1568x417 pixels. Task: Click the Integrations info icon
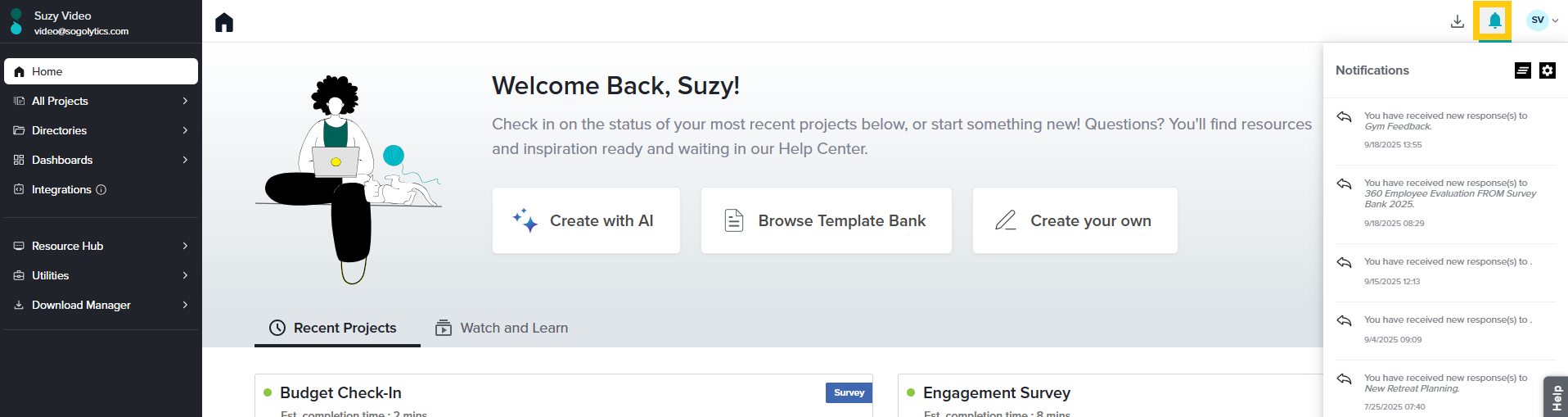click(101, 190)
